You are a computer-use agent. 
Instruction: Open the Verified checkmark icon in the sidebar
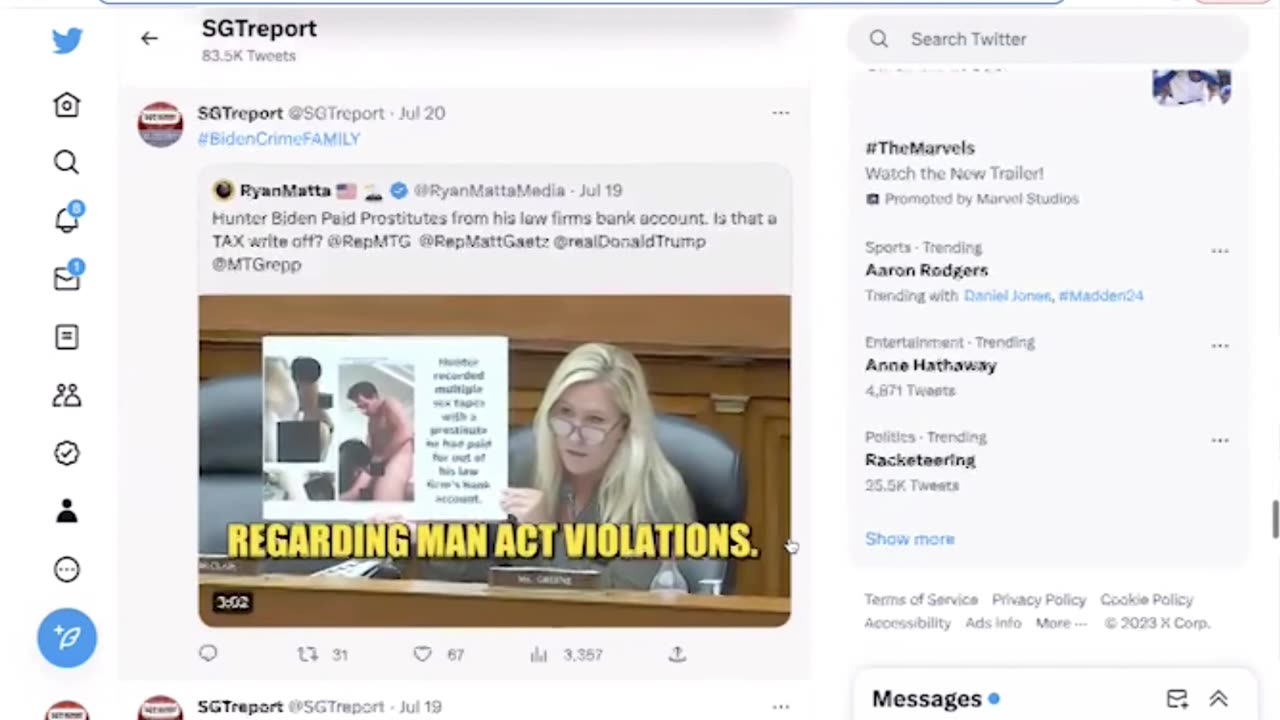tap(67, 453)
